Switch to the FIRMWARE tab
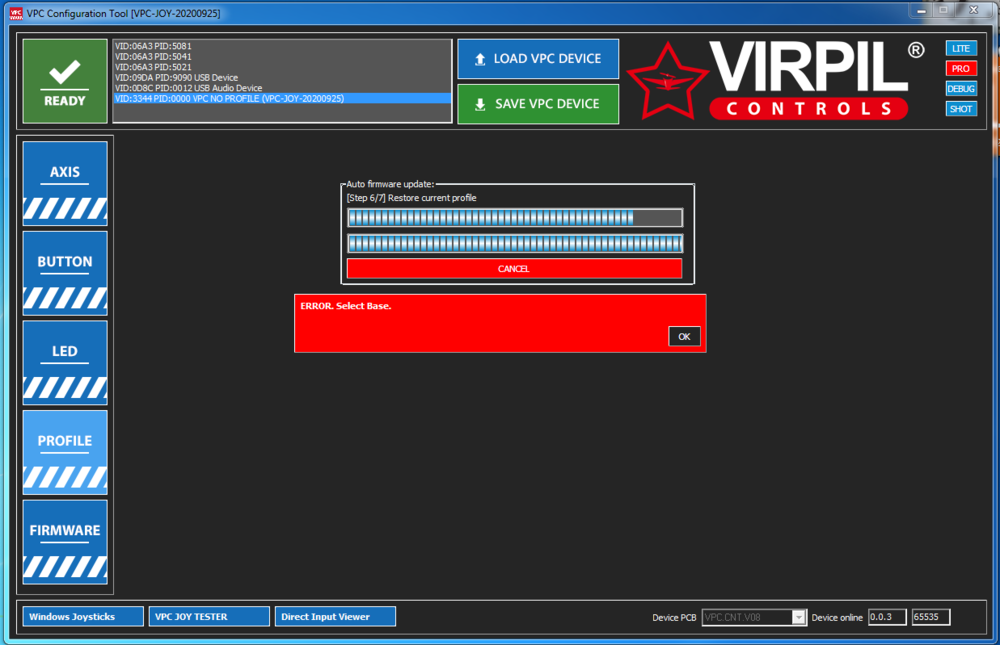Screen dimensions: 1000x645 click(65, 542)
